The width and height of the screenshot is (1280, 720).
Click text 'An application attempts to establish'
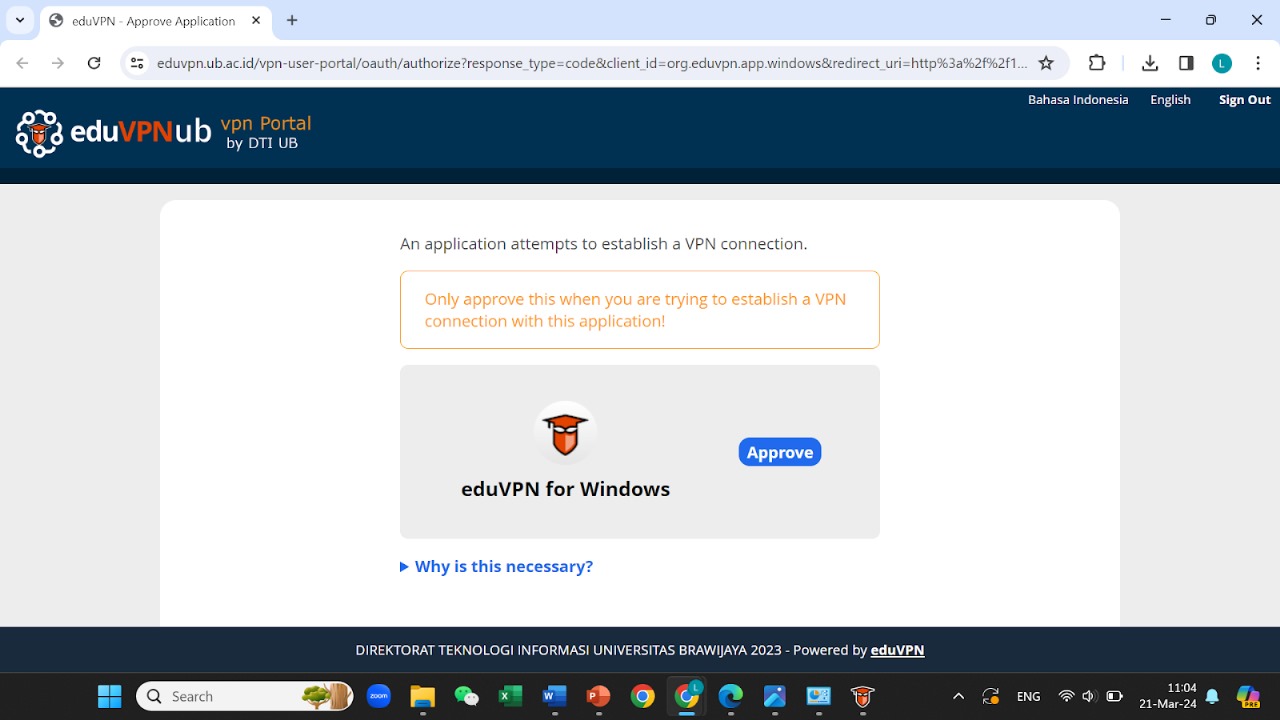click(x=603, y=244)
